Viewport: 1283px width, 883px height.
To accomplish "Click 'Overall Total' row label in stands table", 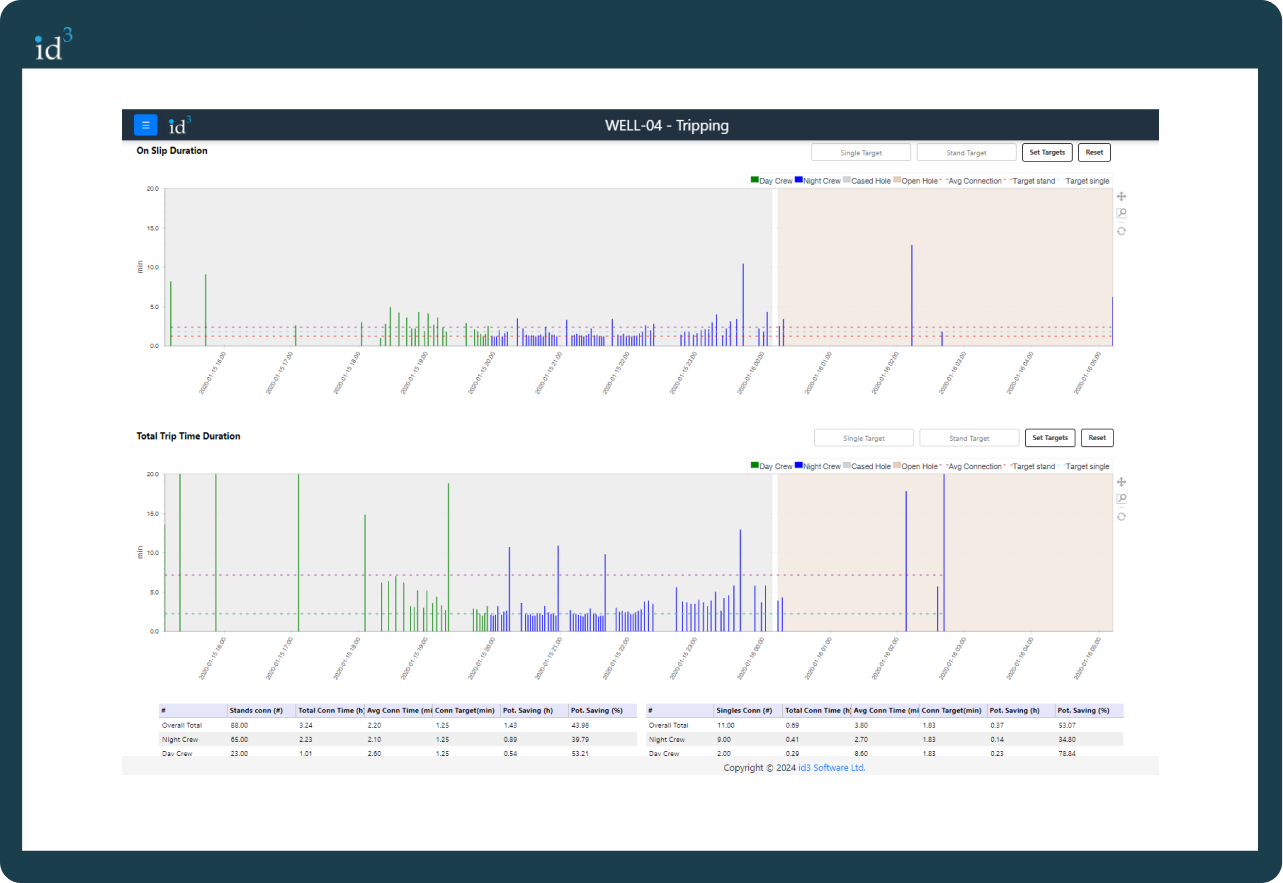I will click(182, 725).
